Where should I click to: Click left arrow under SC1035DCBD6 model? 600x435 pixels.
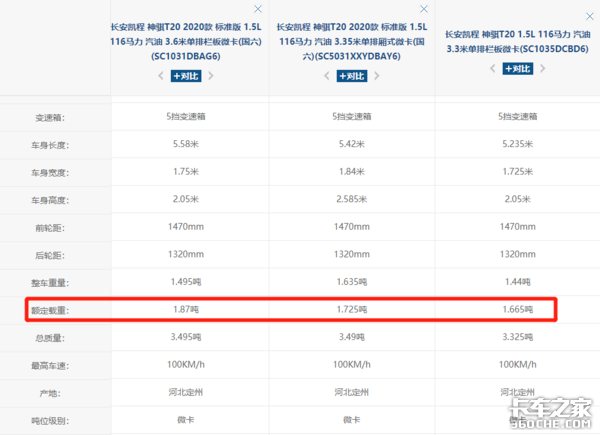pos(493,68)
